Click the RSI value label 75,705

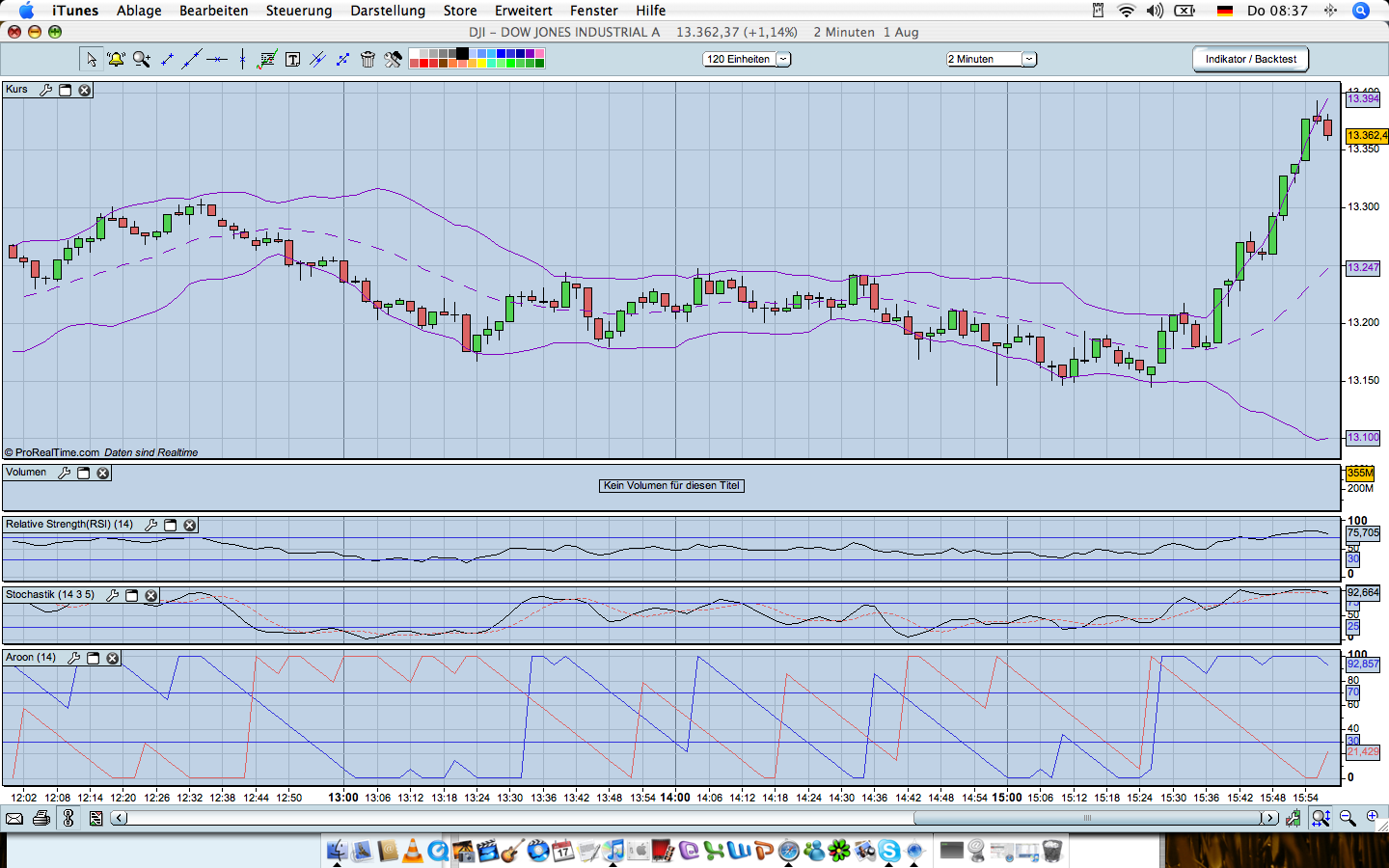(1363, 532)
